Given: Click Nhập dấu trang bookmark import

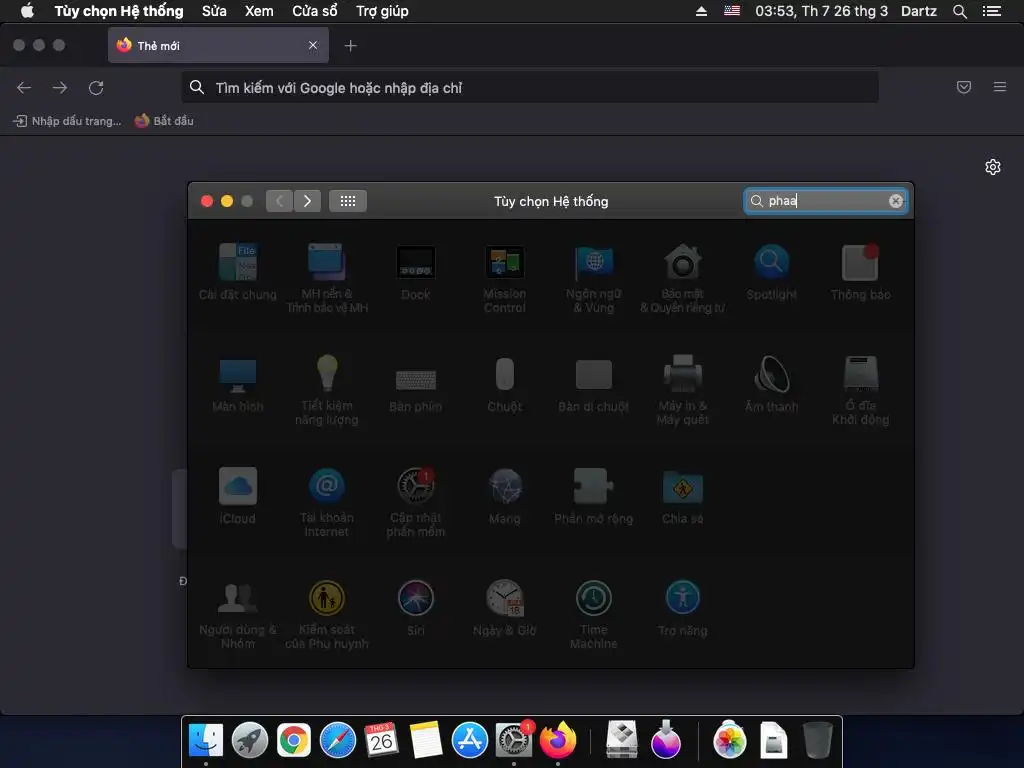Looking at the screenshot, I should coord(67,121).
